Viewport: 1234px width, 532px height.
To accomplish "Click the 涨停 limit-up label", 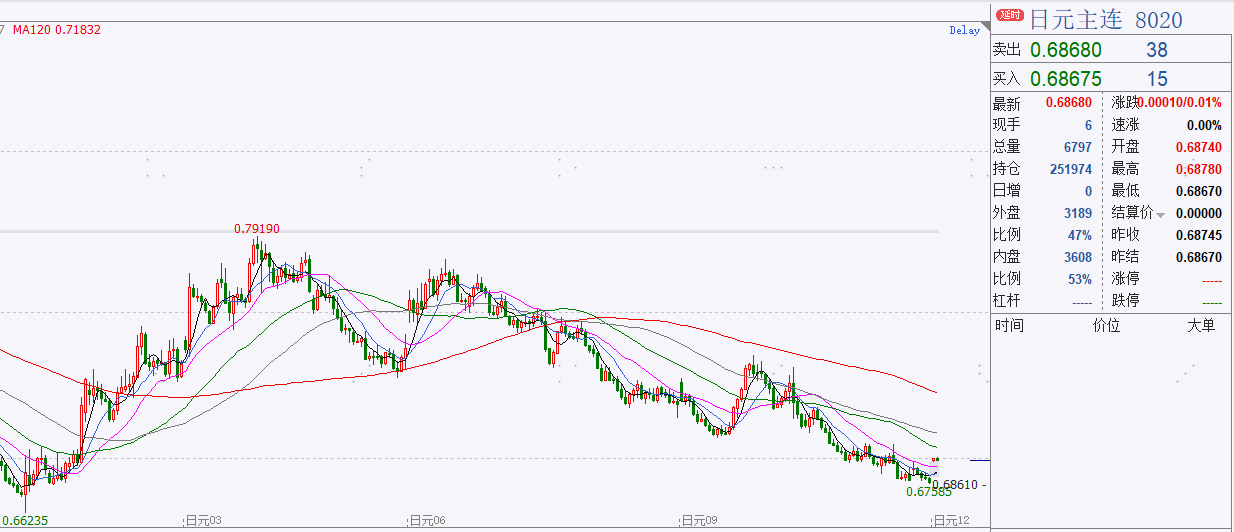I will point(1125,279).
